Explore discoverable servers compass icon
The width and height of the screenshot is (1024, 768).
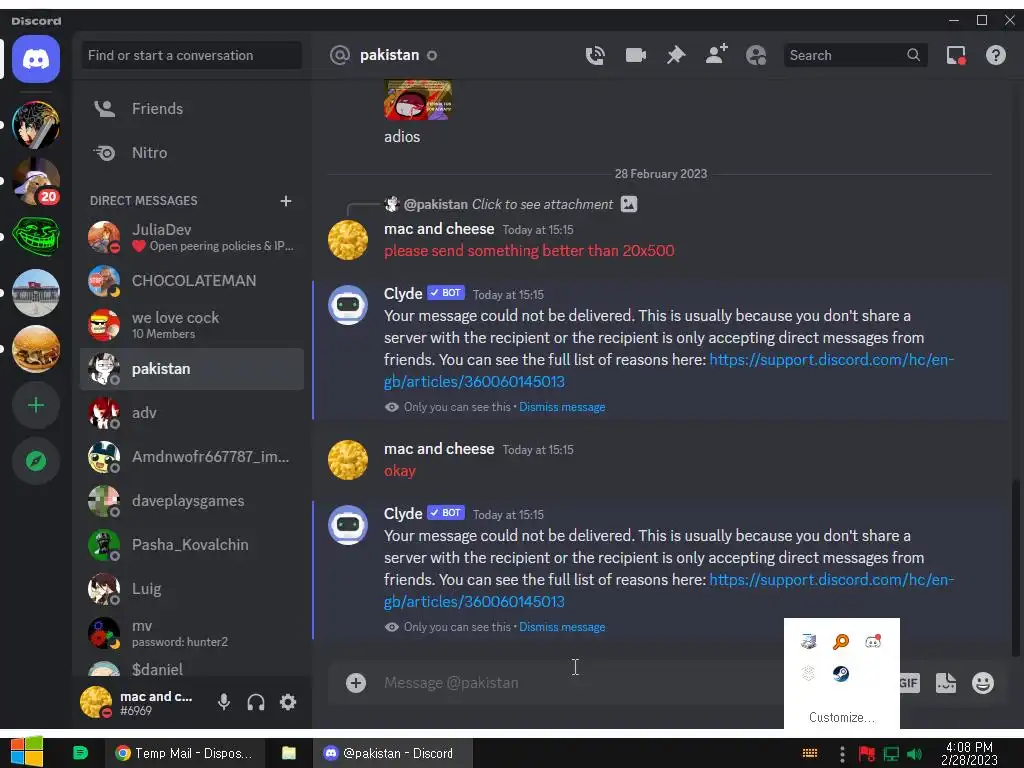[36, 461]
